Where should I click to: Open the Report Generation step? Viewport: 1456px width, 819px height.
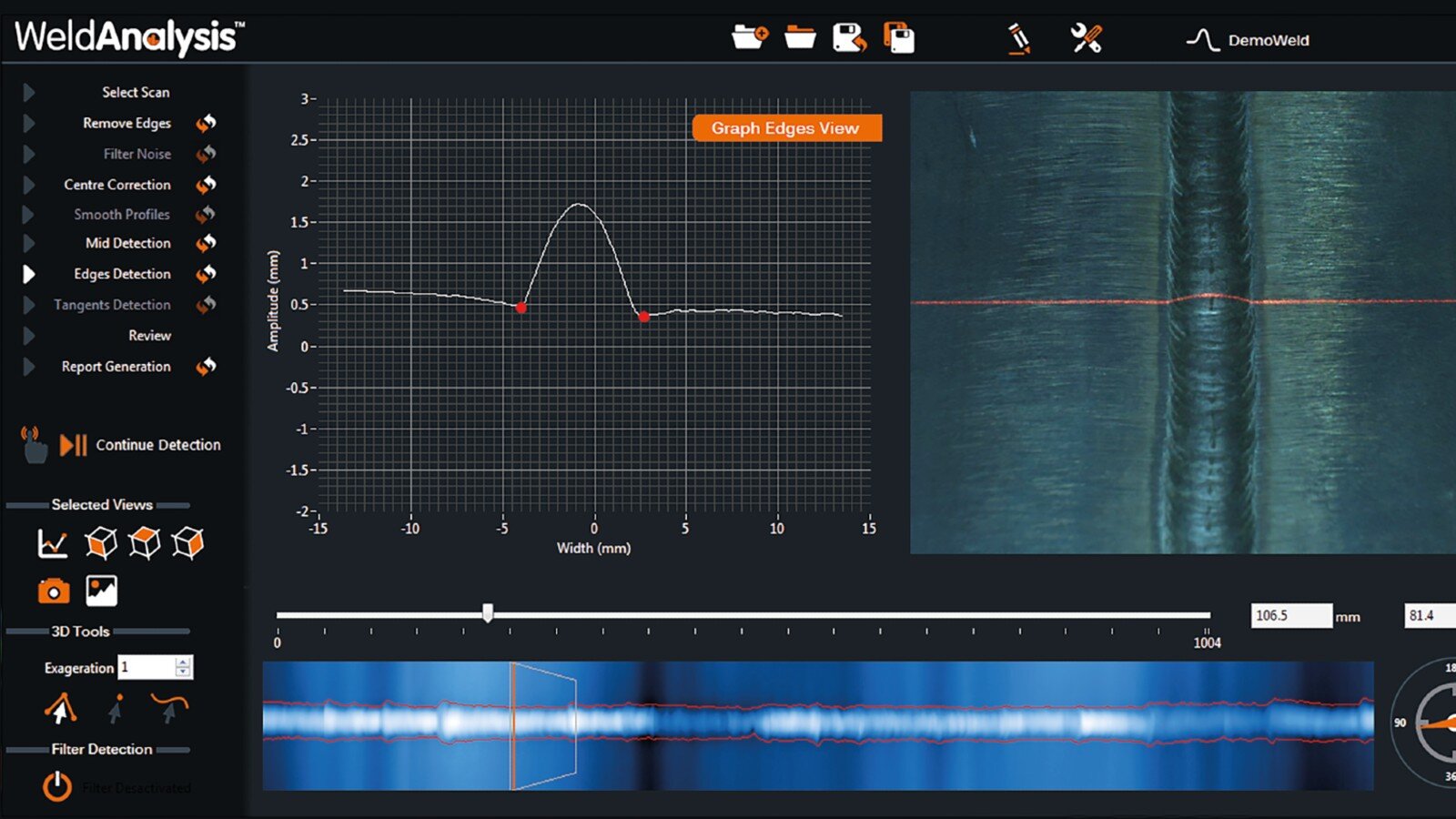tap(116, 367)
